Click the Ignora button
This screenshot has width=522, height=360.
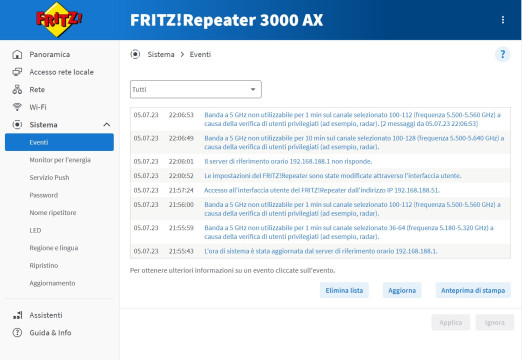[x=495, y=322]
